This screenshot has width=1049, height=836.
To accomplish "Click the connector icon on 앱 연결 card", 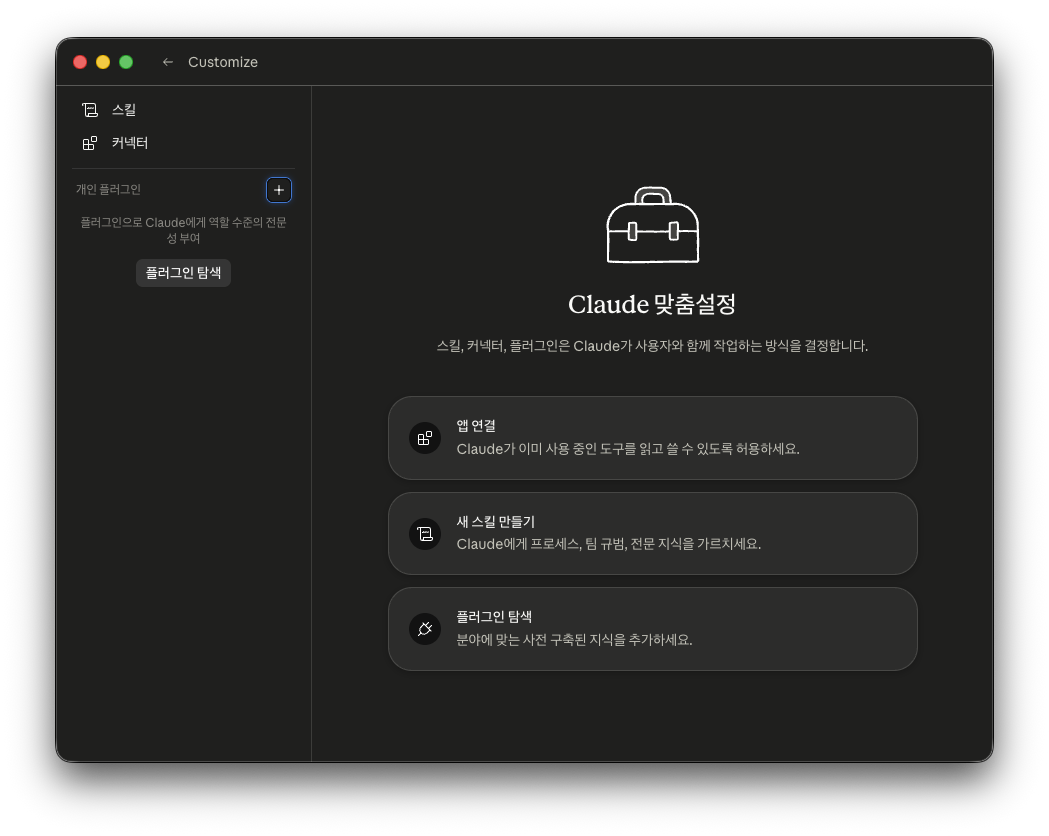I will [x=425, y=438].
